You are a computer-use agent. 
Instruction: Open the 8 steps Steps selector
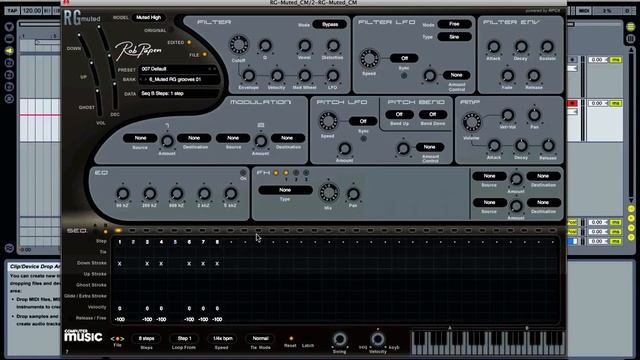point(146,339)
